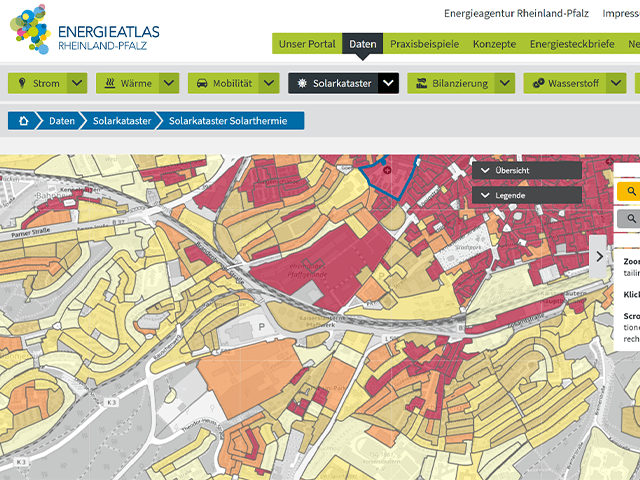Click the yellow magnifier search button
This screenshot has height=480, width=640.
[631, 191]
